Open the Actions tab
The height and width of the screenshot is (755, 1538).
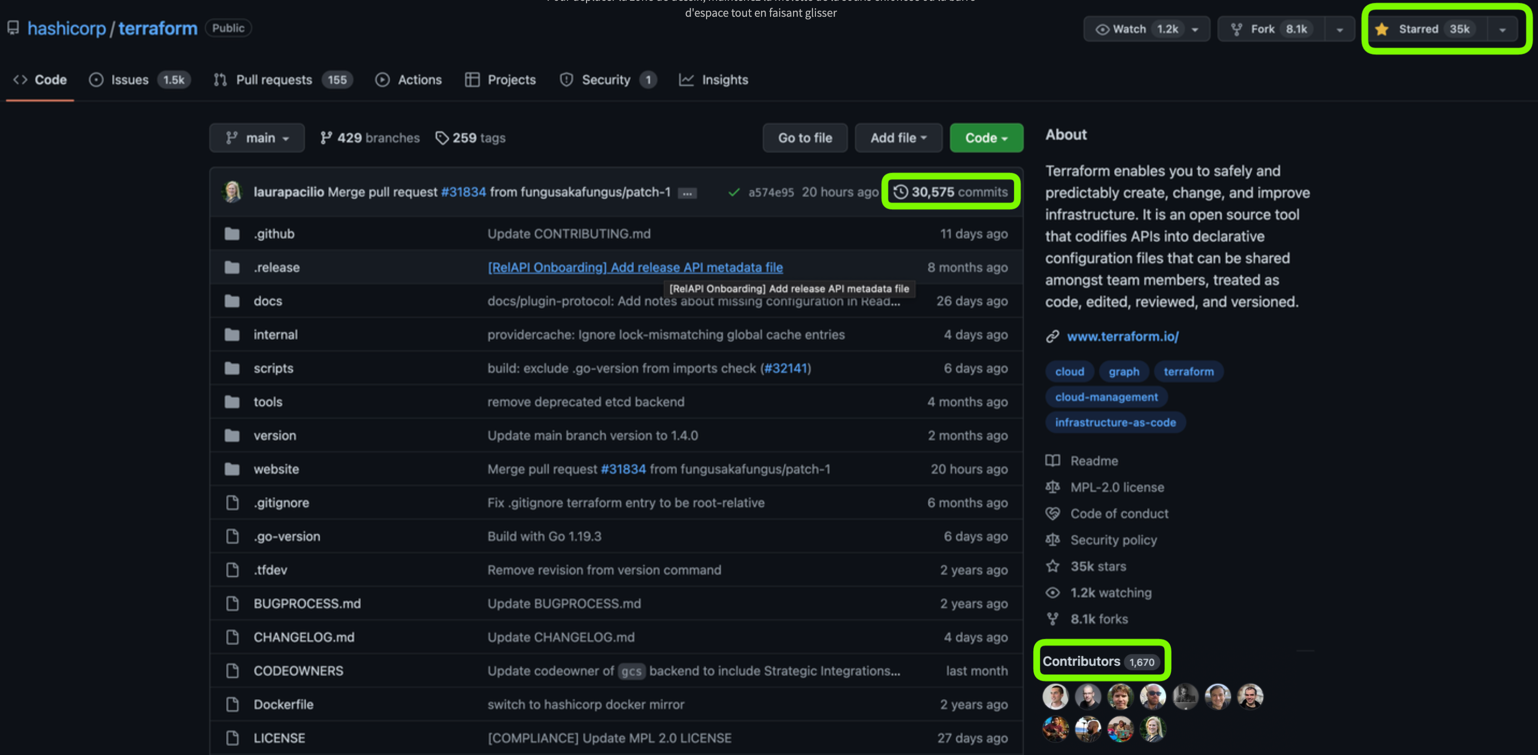pos(408,80)
